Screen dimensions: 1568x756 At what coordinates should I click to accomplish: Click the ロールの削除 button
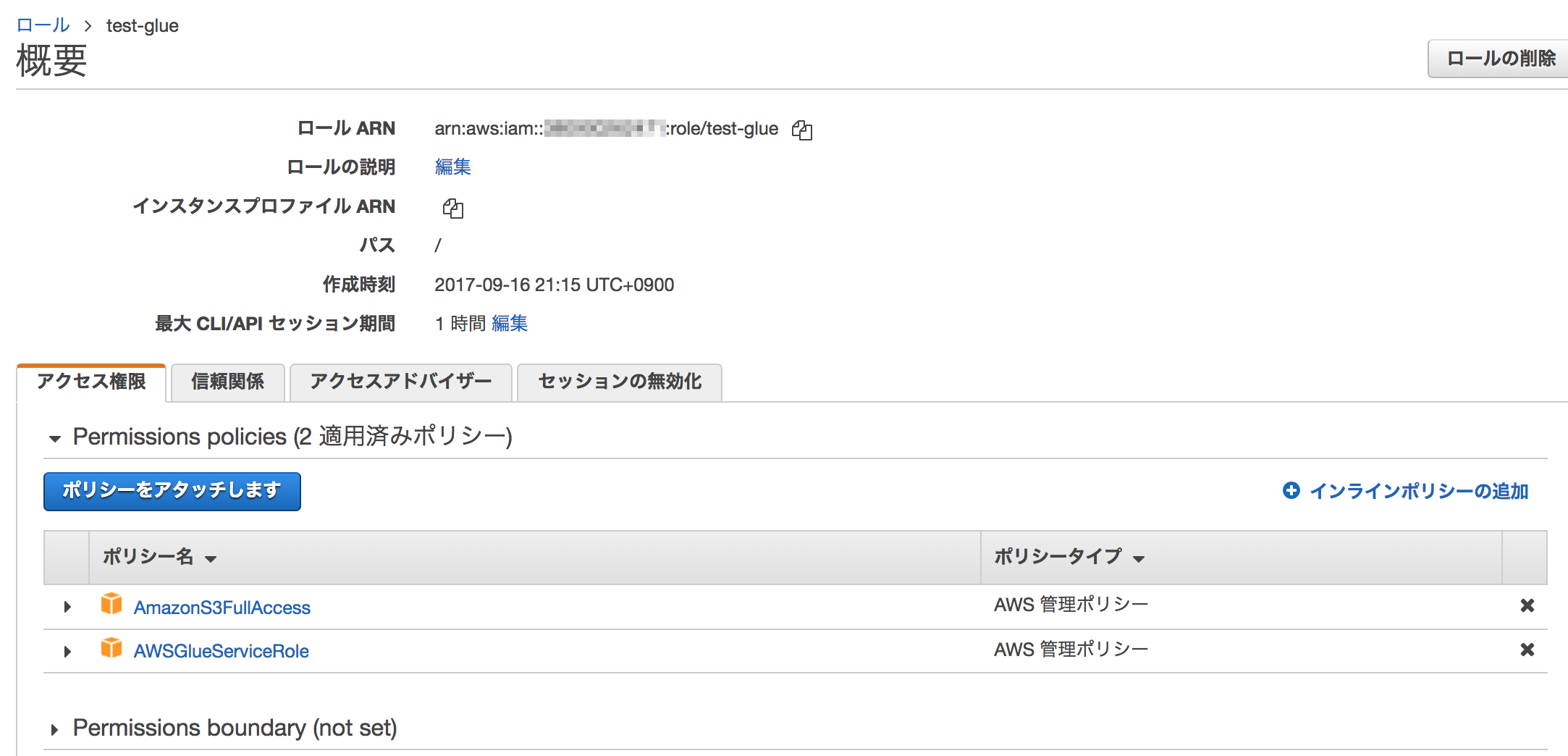[1499, 59]
